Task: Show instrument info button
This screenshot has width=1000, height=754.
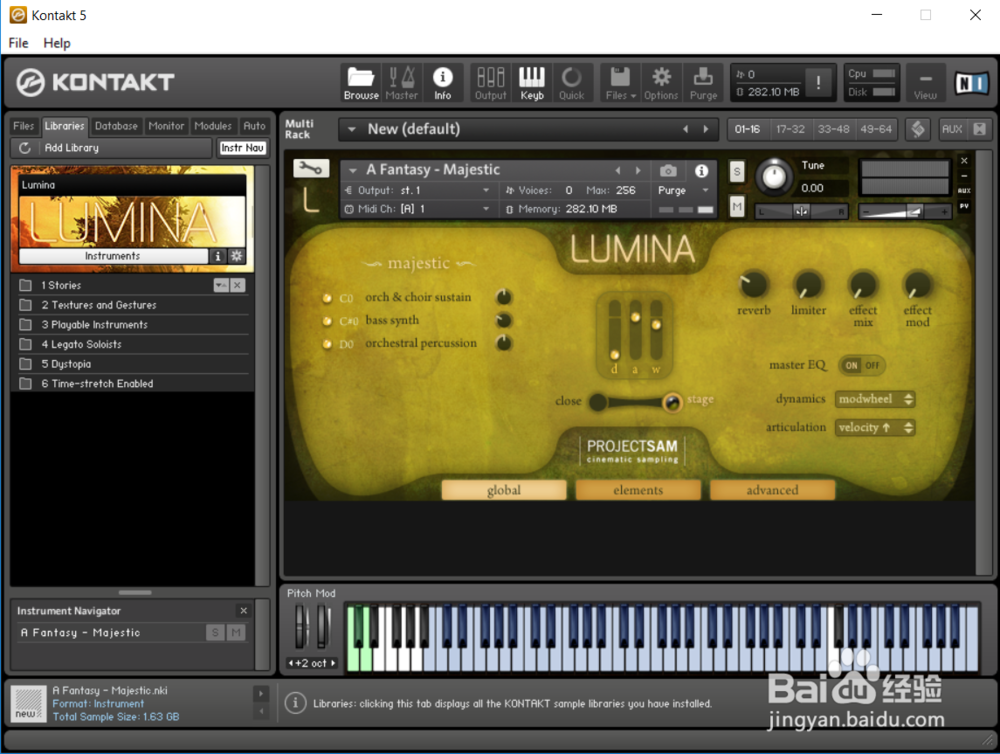Action: click(x=701, y=170)
